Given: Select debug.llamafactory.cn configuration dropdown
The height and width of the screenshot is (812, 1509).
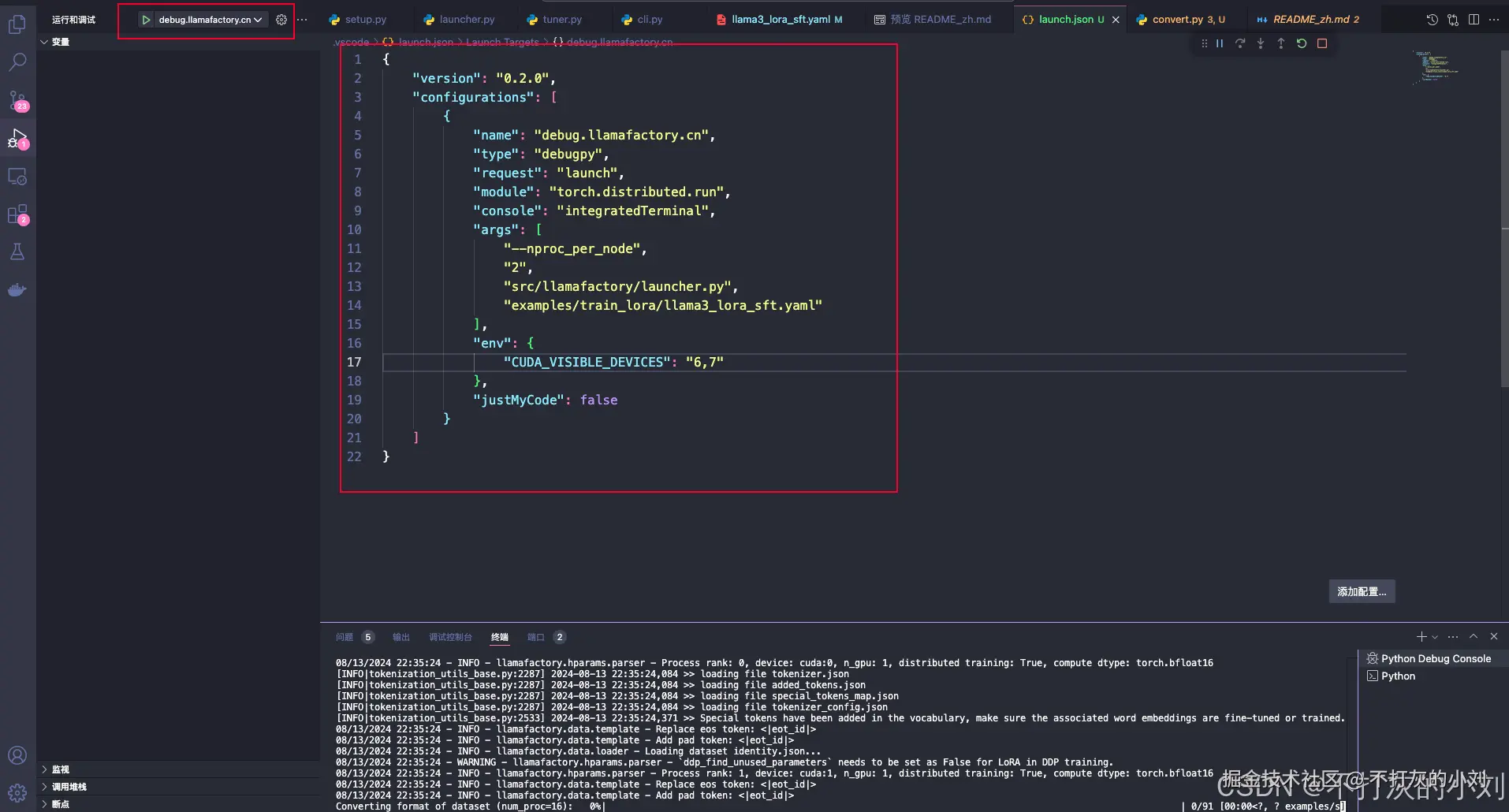Looking at the screenshot, I should [x=211, y=20].
